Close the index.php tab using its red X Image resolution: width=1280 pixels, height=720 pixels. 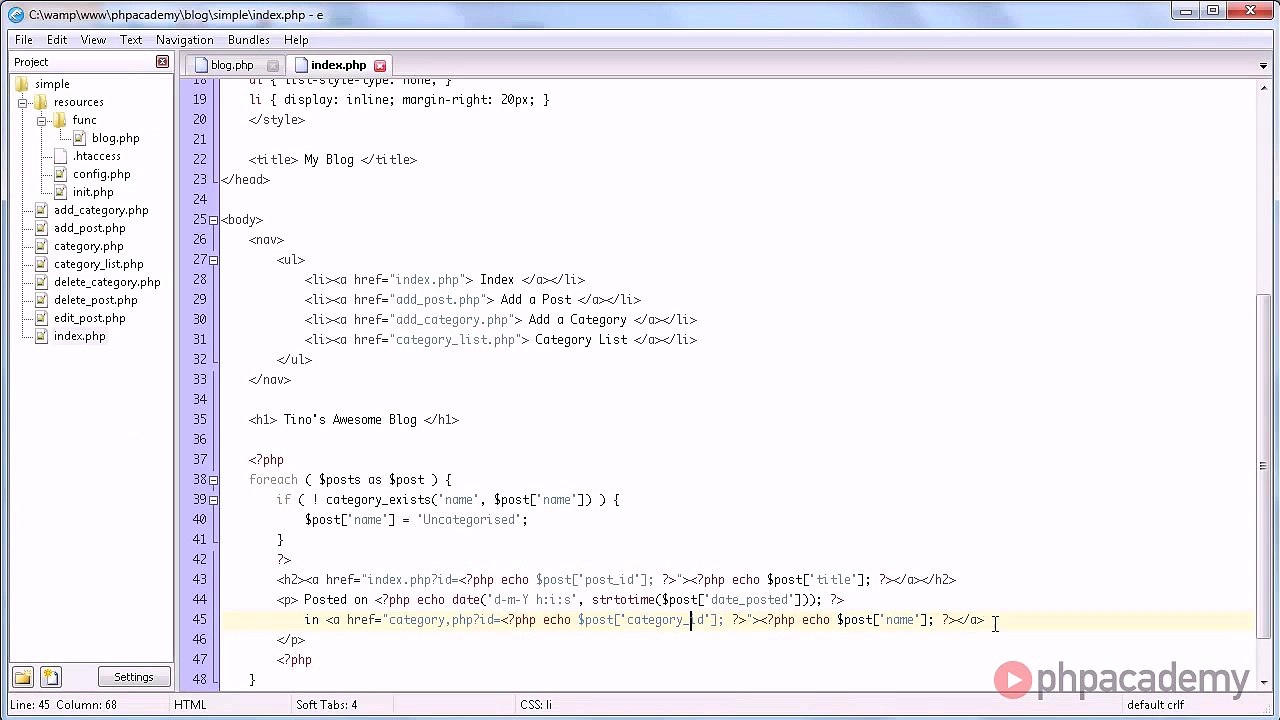click(380, 66)
